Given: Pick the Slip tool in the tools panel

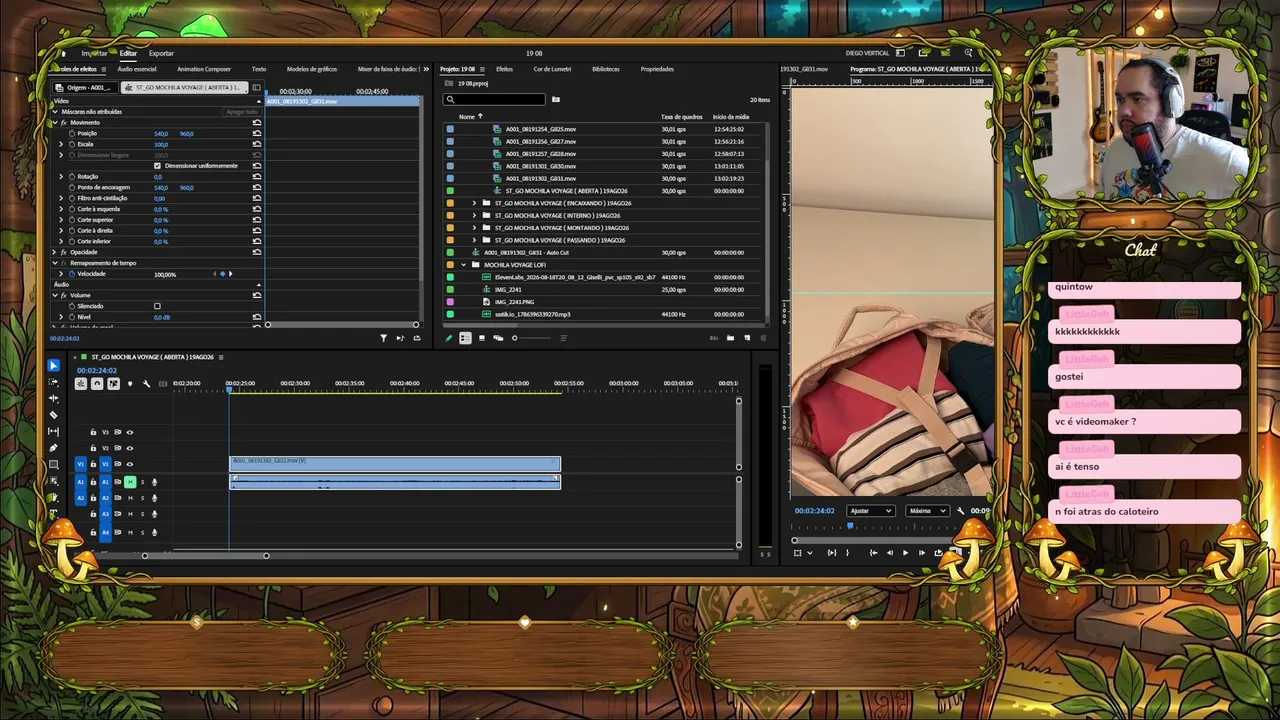Looking at the screenshot, I should [x=54, y=432].
